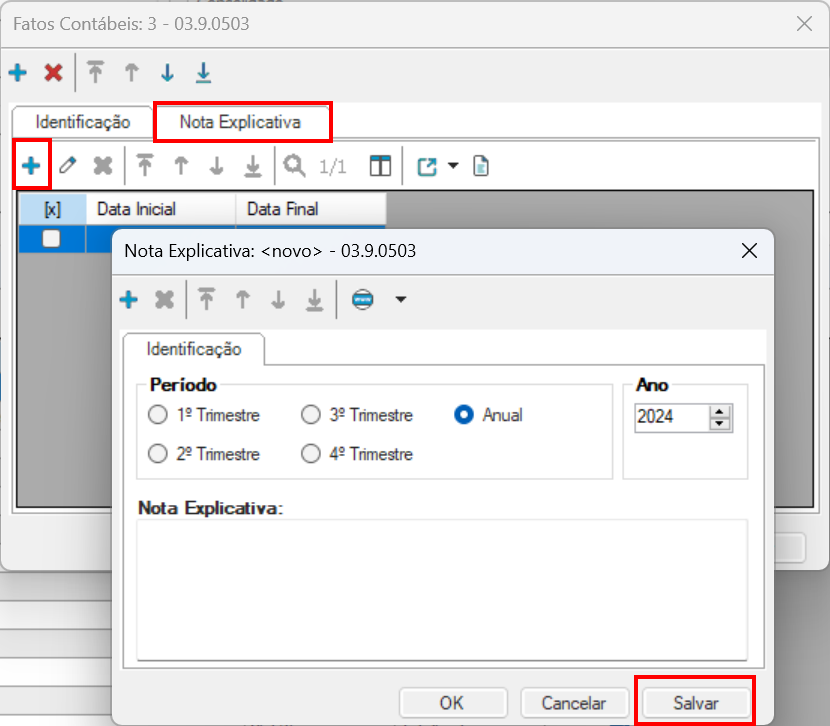This screenshot has height=726, width=830.
Task: Sort by Data Inicial column header
Action: (x=161, y=209)
